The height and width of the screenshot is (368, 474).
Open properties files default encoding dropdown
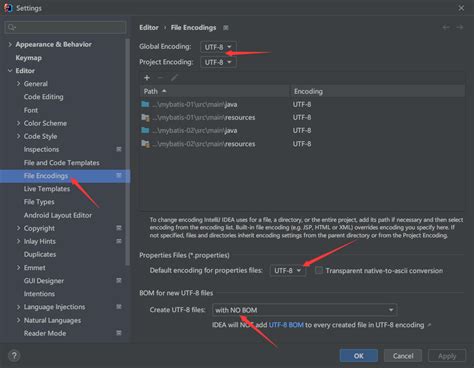coord(288,270)
